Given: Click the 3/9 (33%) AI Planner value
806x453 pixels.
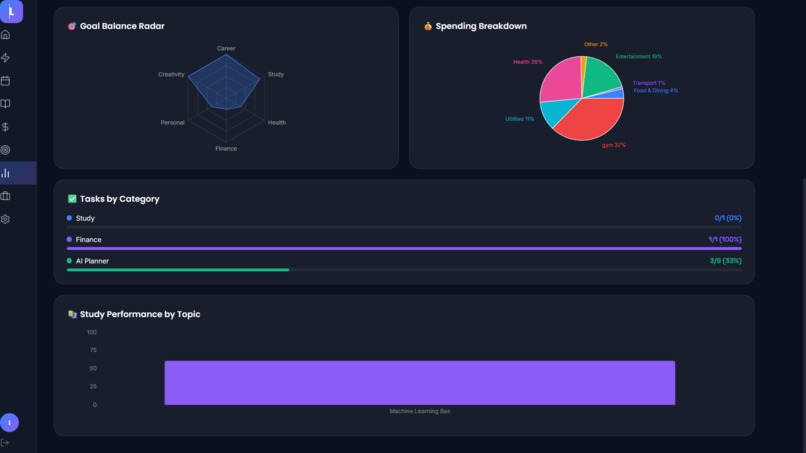Looking at the screenshot, I should tap(725, 261).
